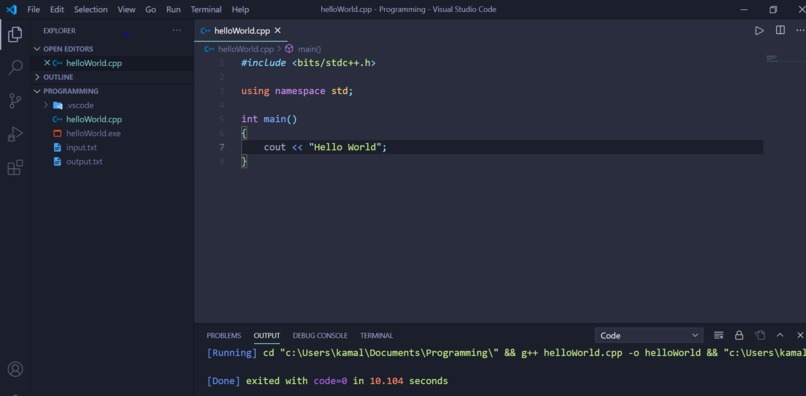Expand the .vscode folder

[46, 105]
